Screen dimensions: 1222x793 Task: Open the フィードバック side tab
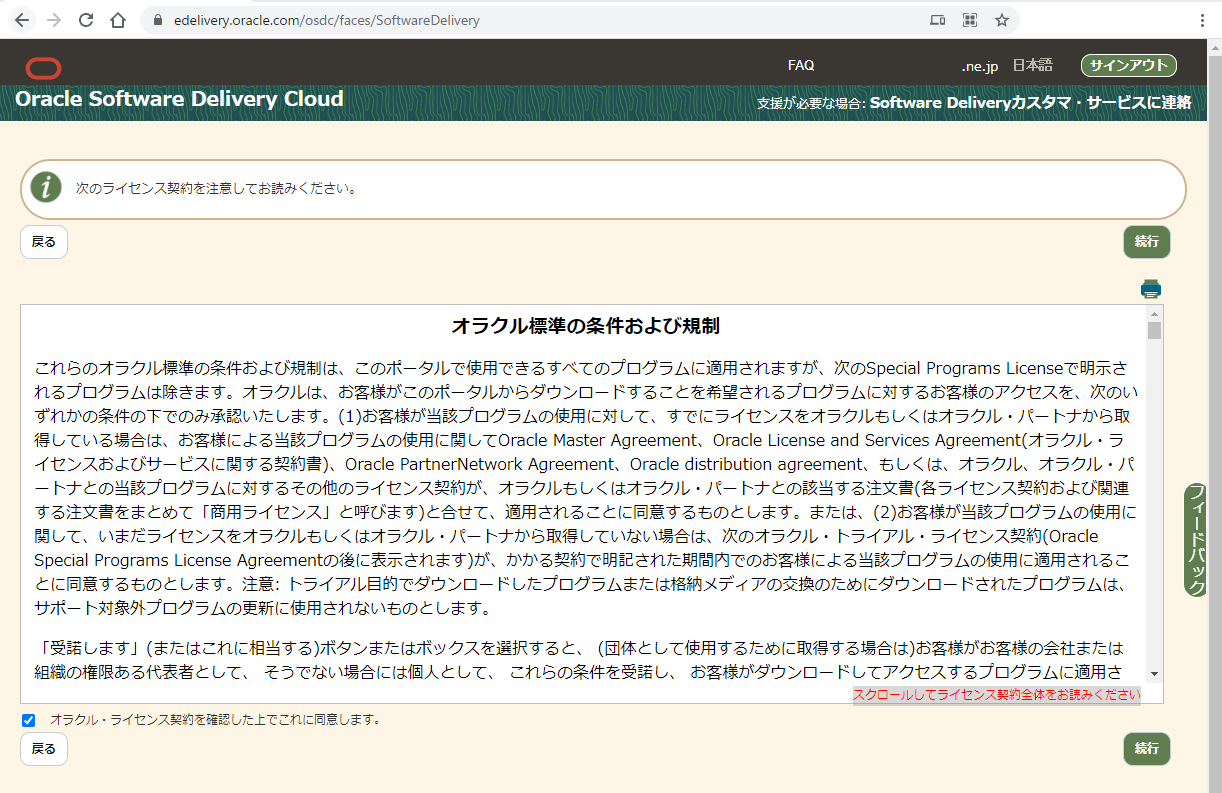coord(1195,540)
